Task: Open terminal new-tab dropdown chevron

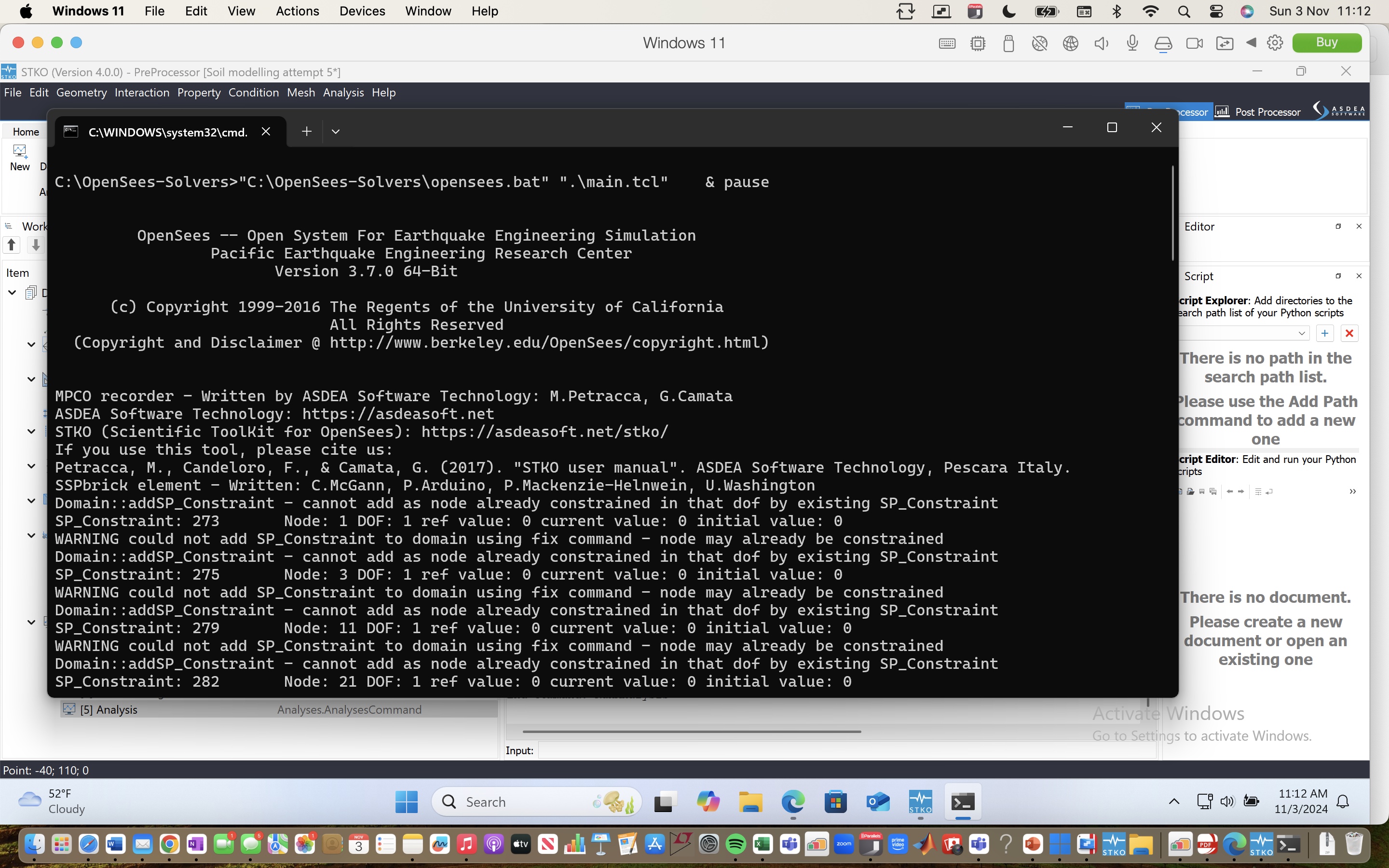Action: (x=336, y=132)
